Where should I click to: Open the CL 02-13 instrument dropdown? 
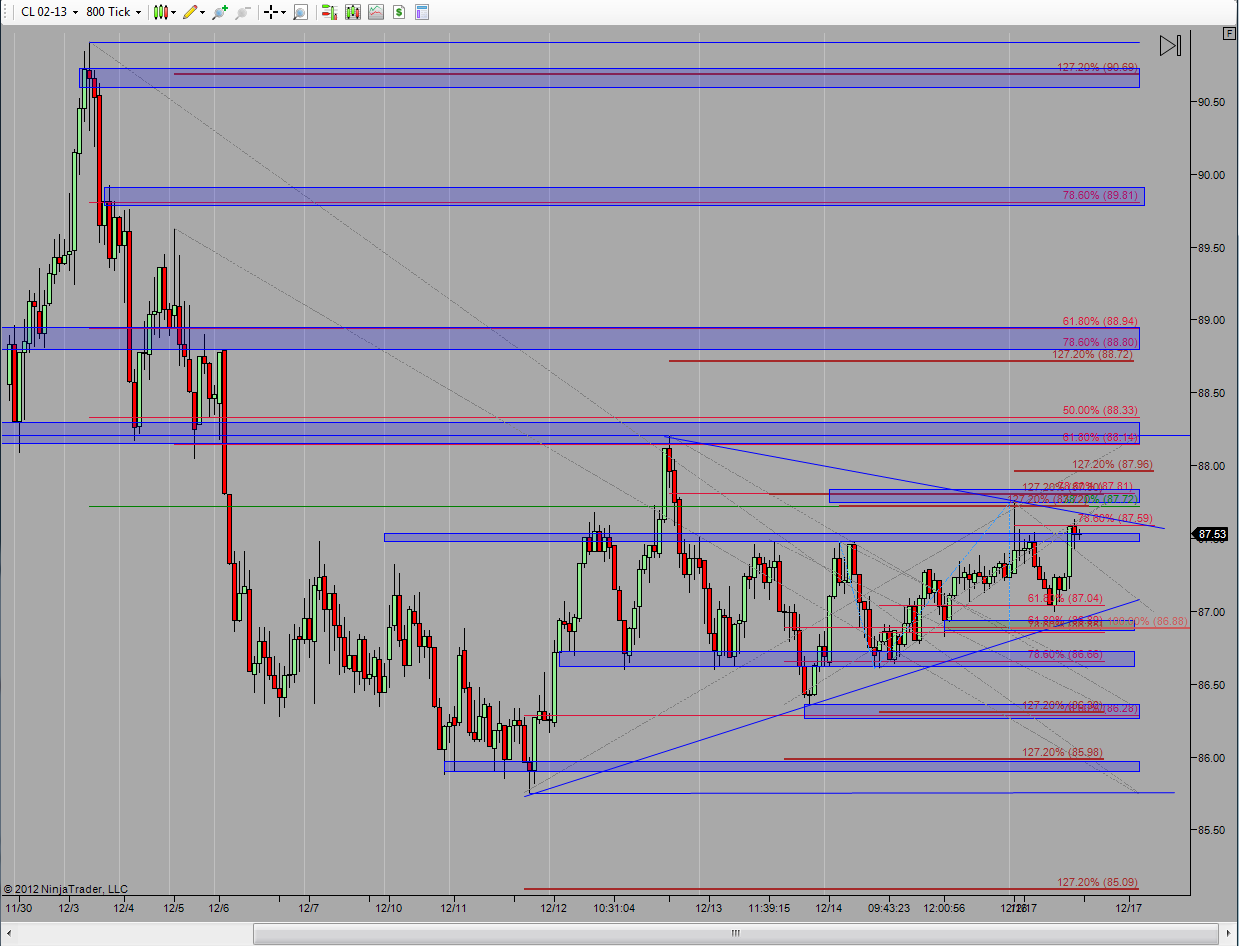click(x=49, y=12)
